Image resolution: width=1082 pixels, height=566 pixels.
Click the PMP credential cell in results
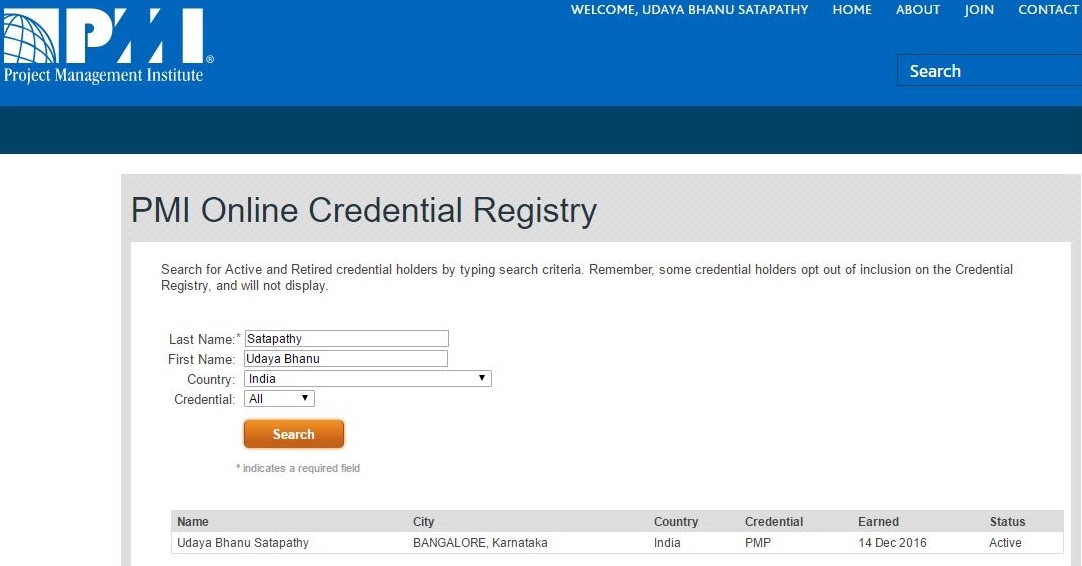click(758, 543)
